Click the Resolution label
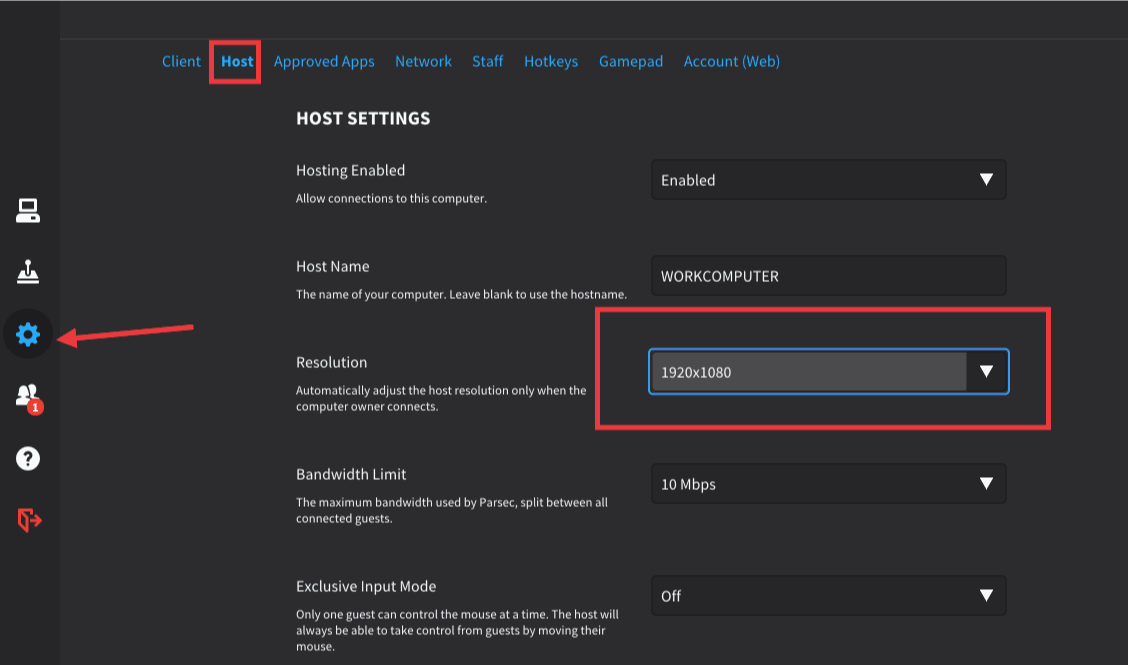 pos(332,362)
